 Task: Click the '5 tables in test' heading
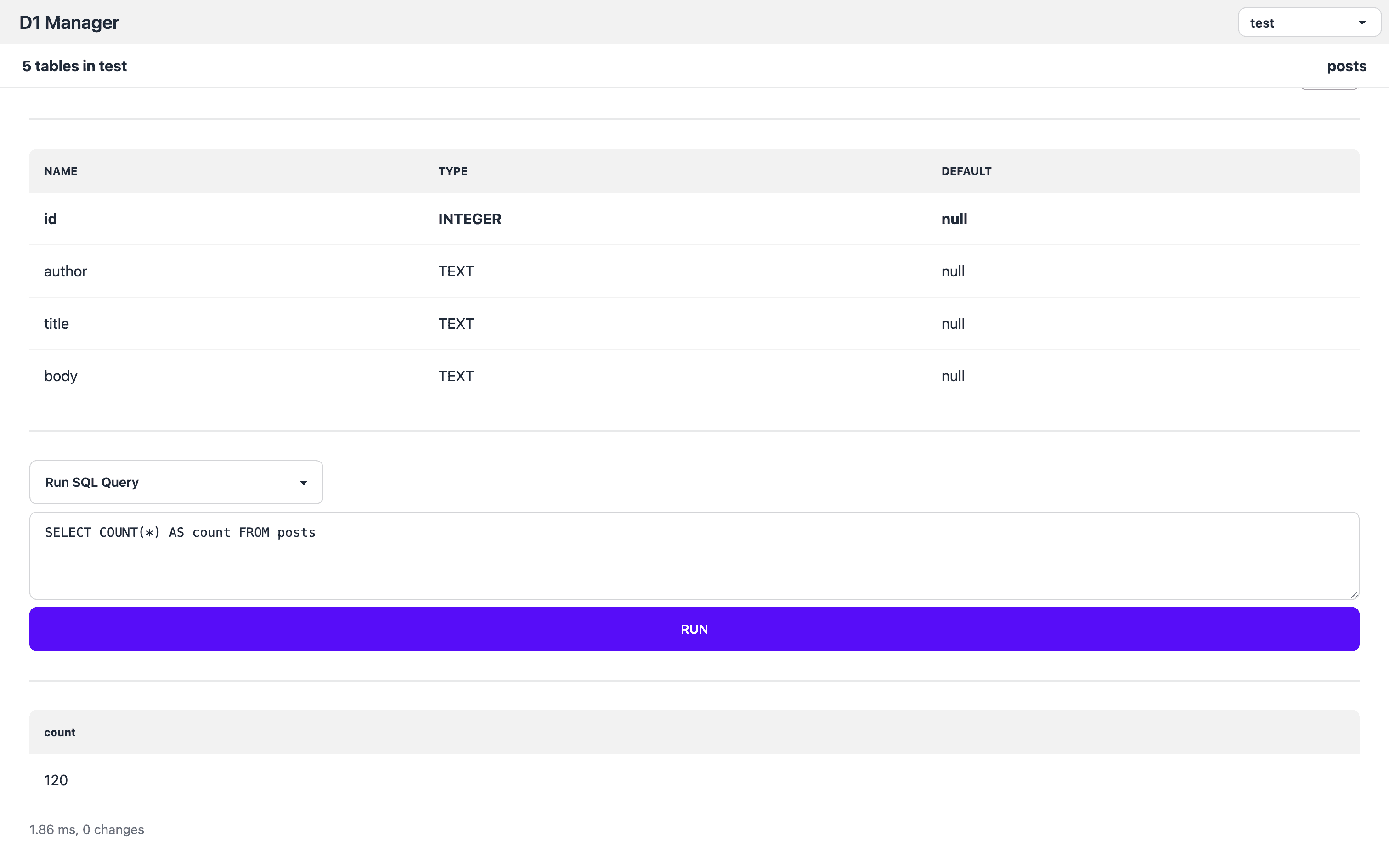coord(74,66)
